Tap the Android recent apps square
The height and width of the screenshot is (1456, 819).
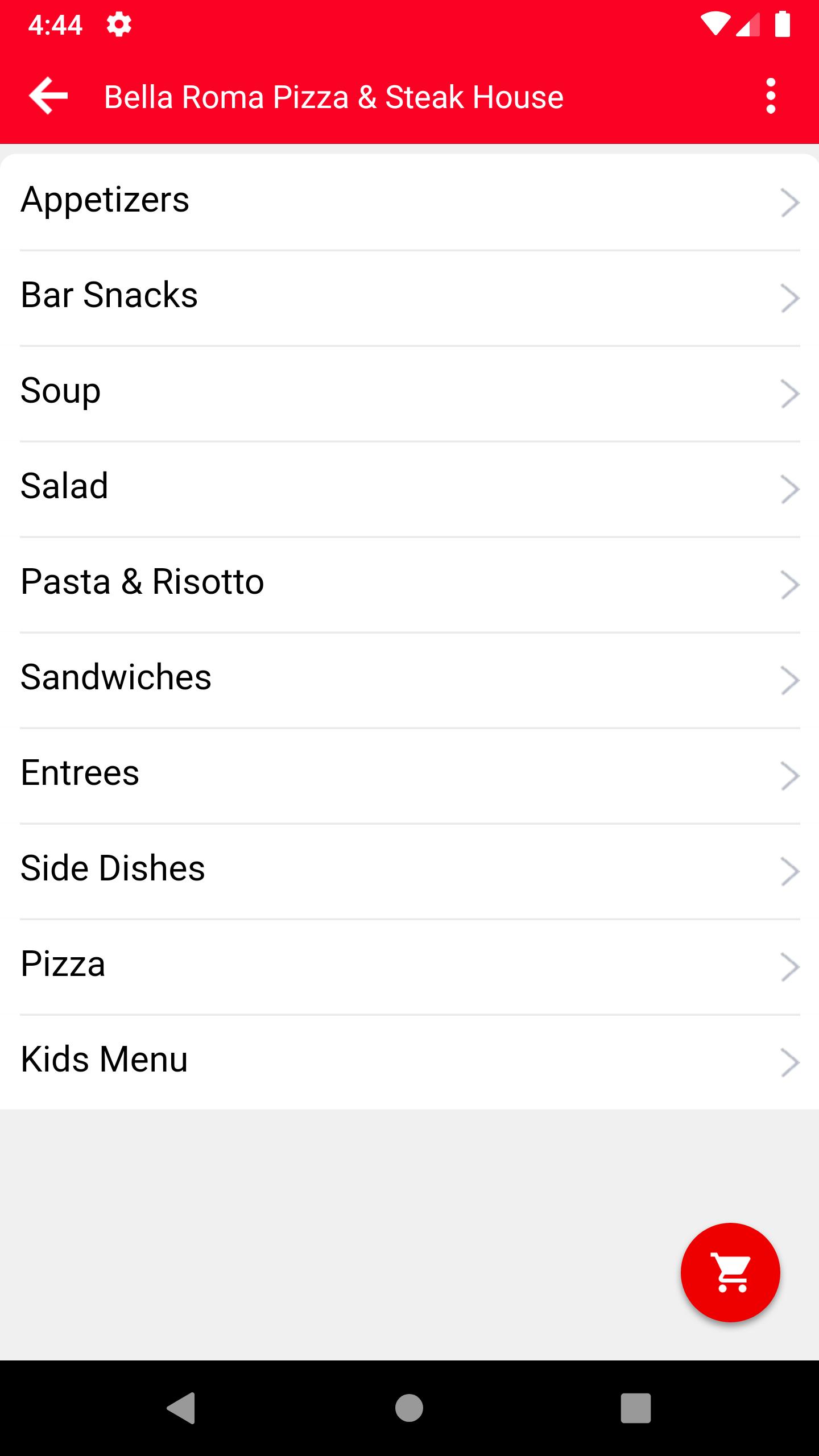click(x=635, y=1408)
